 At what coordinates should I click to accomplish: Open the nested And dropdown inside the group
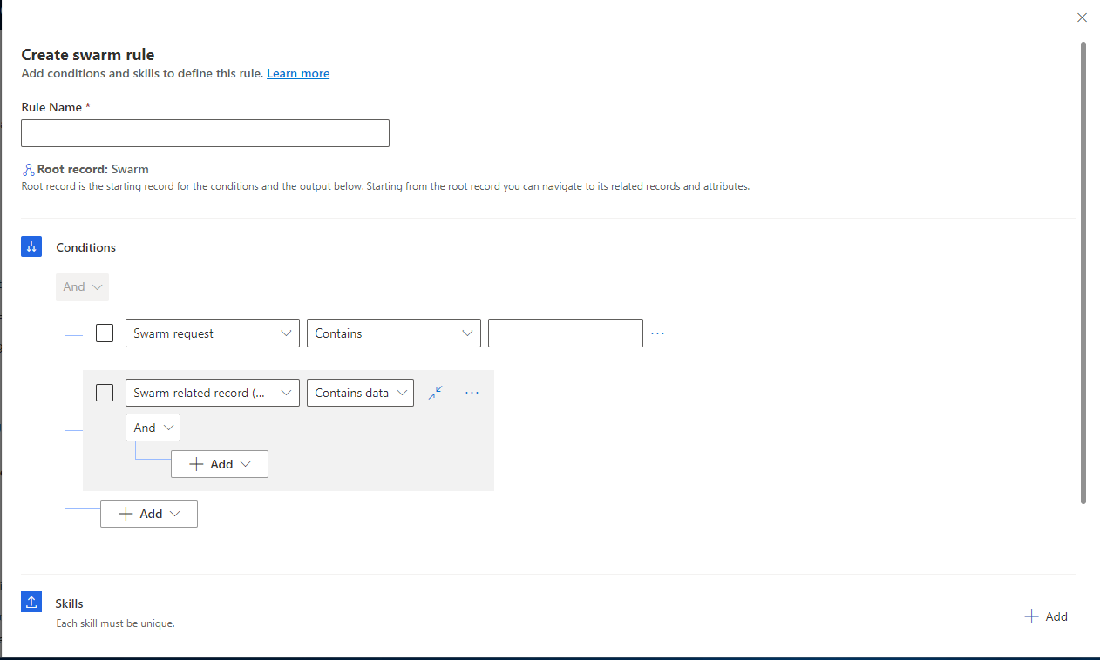152,426
